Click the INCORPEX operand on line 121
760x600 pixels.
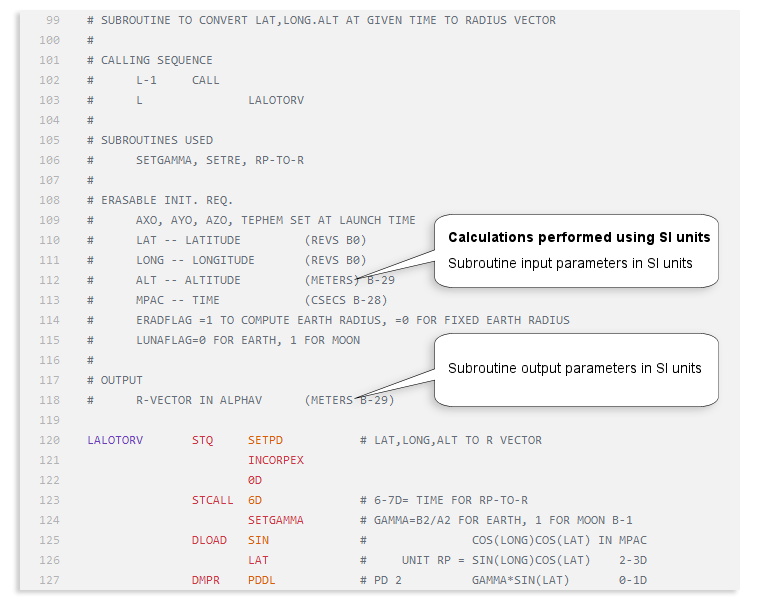point(276,460)
